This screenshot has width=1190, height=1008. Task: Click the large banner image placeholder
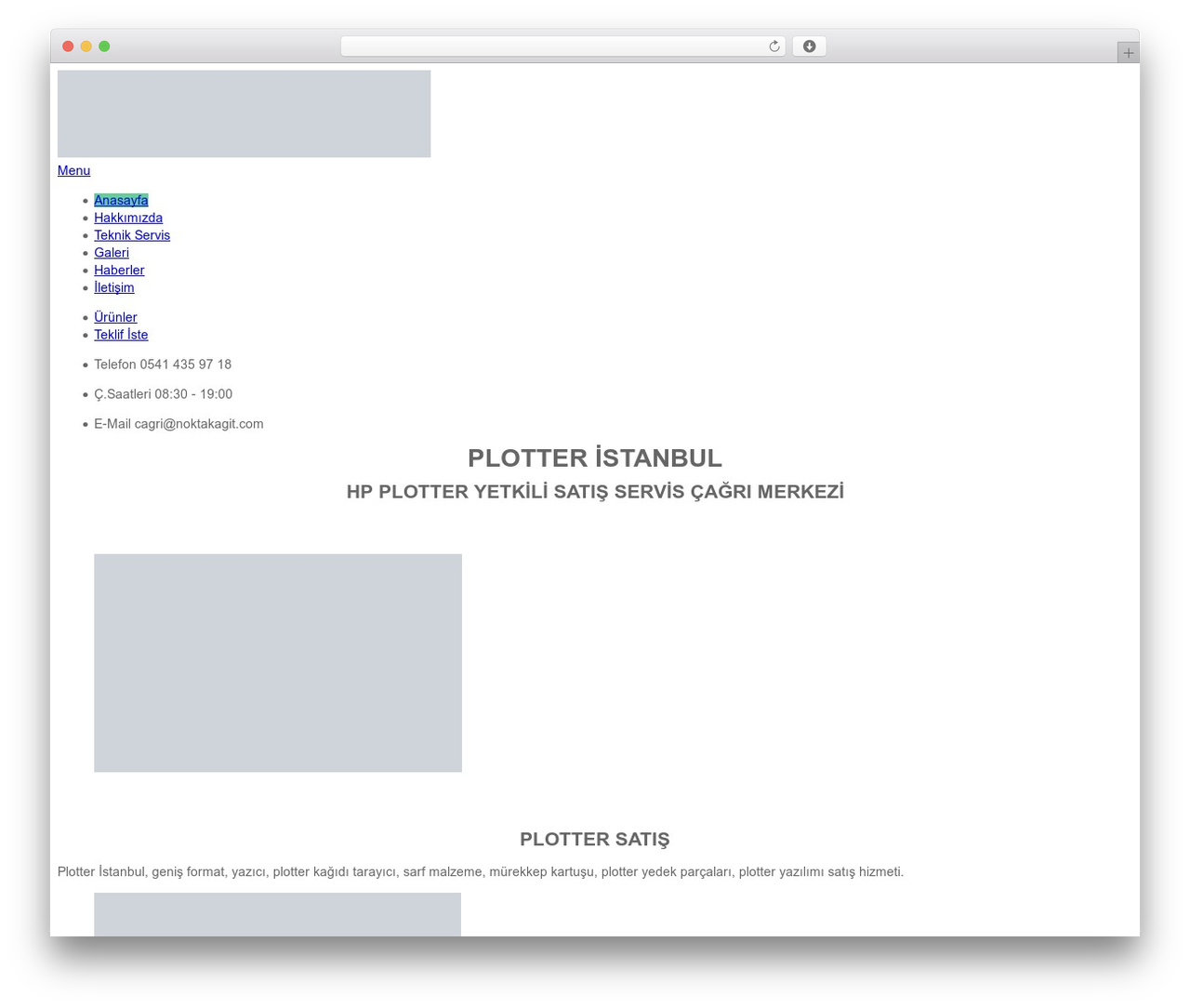point(278,663)
